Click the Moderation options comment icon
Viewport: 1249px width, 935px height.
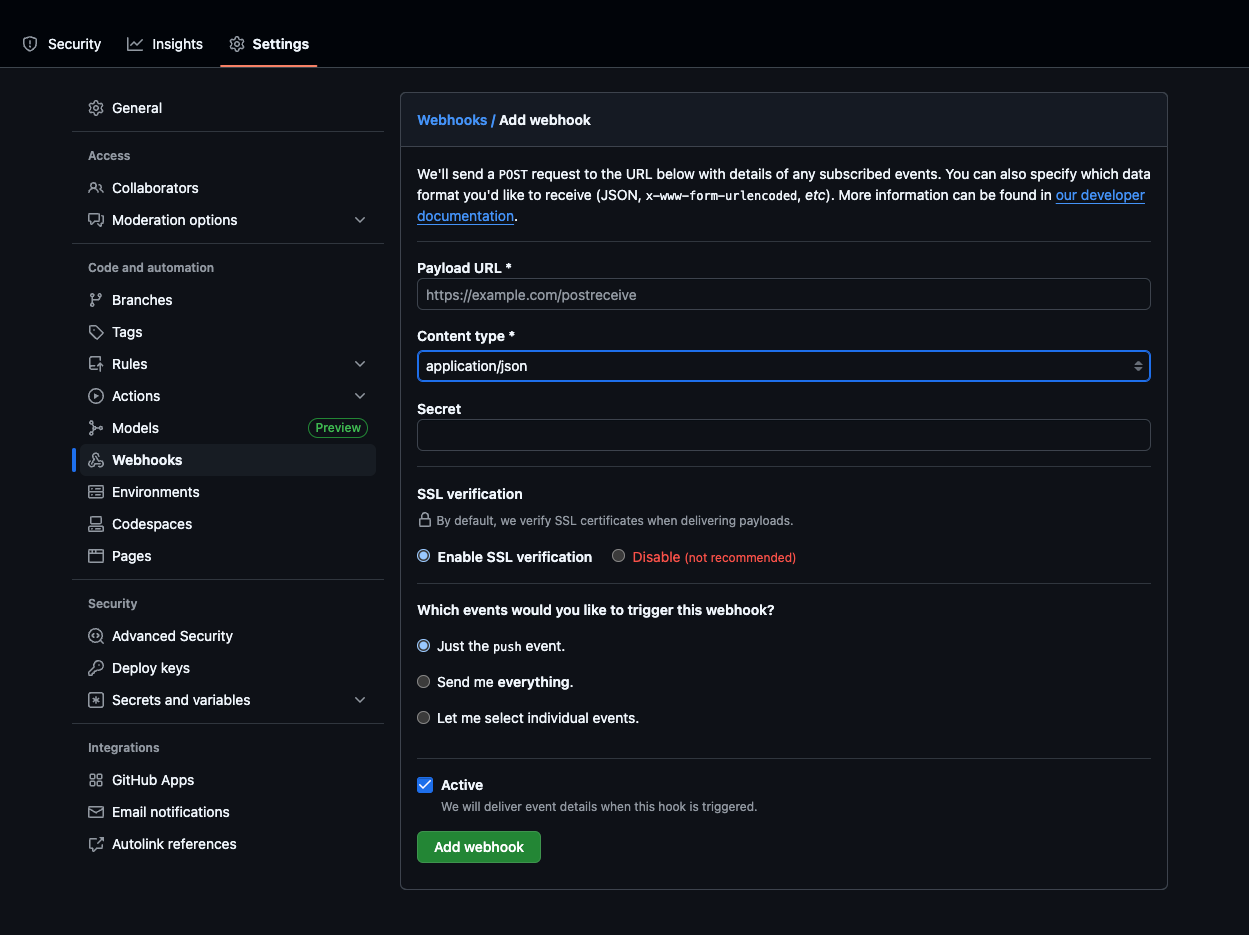(96, 220)
